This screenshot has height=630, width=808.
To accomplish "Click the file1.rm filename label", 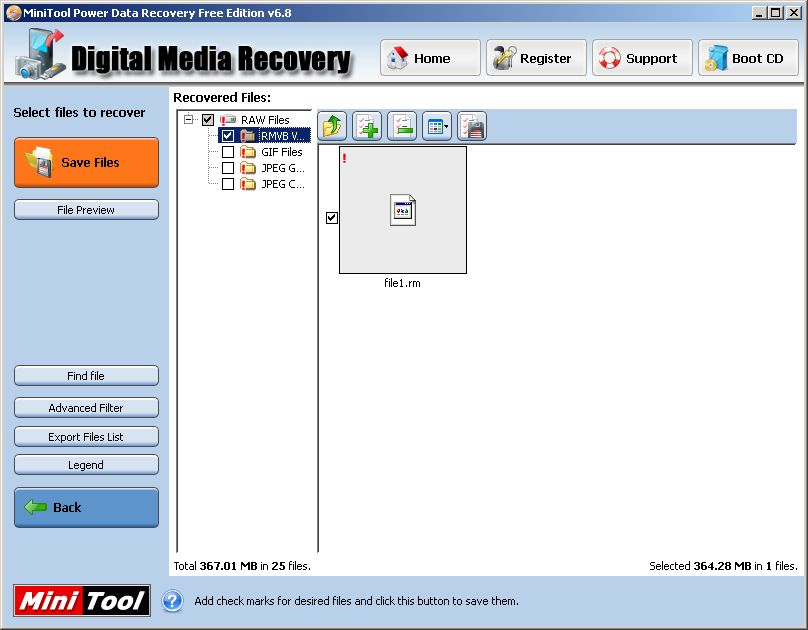I will 402,283.
